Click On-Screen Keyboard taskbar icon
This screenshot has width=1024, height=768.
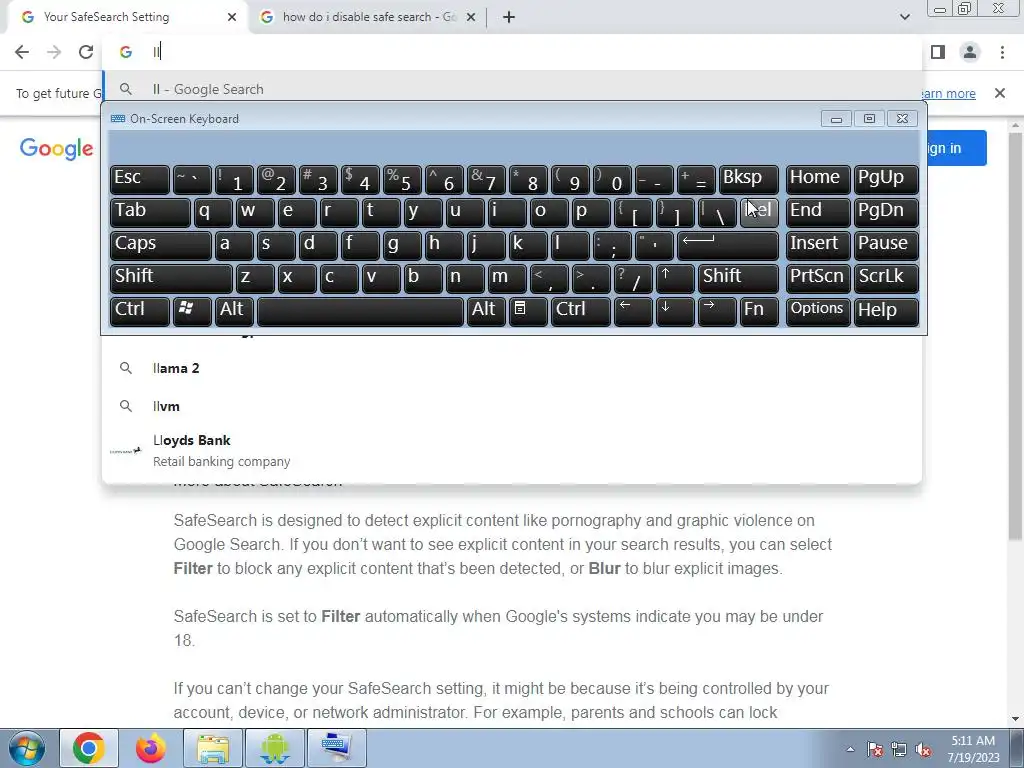click(336, 748)
